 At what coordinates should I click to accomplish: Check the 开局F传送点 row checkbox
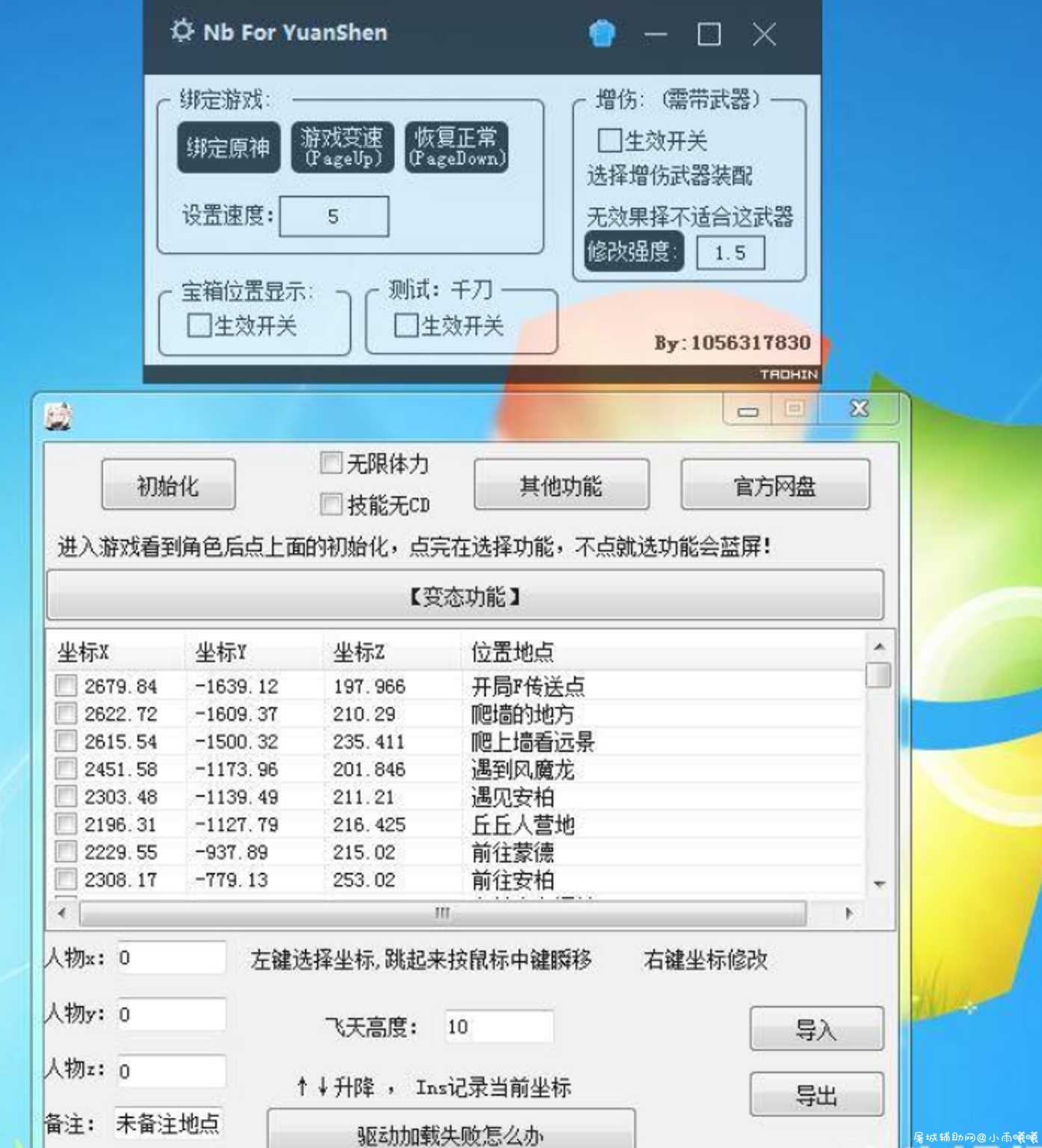click(x=66, y=685)
